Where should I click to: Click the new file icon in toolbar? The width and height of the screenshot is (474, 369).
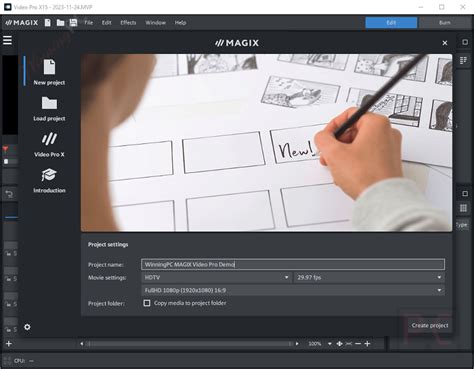click(48, 23)
